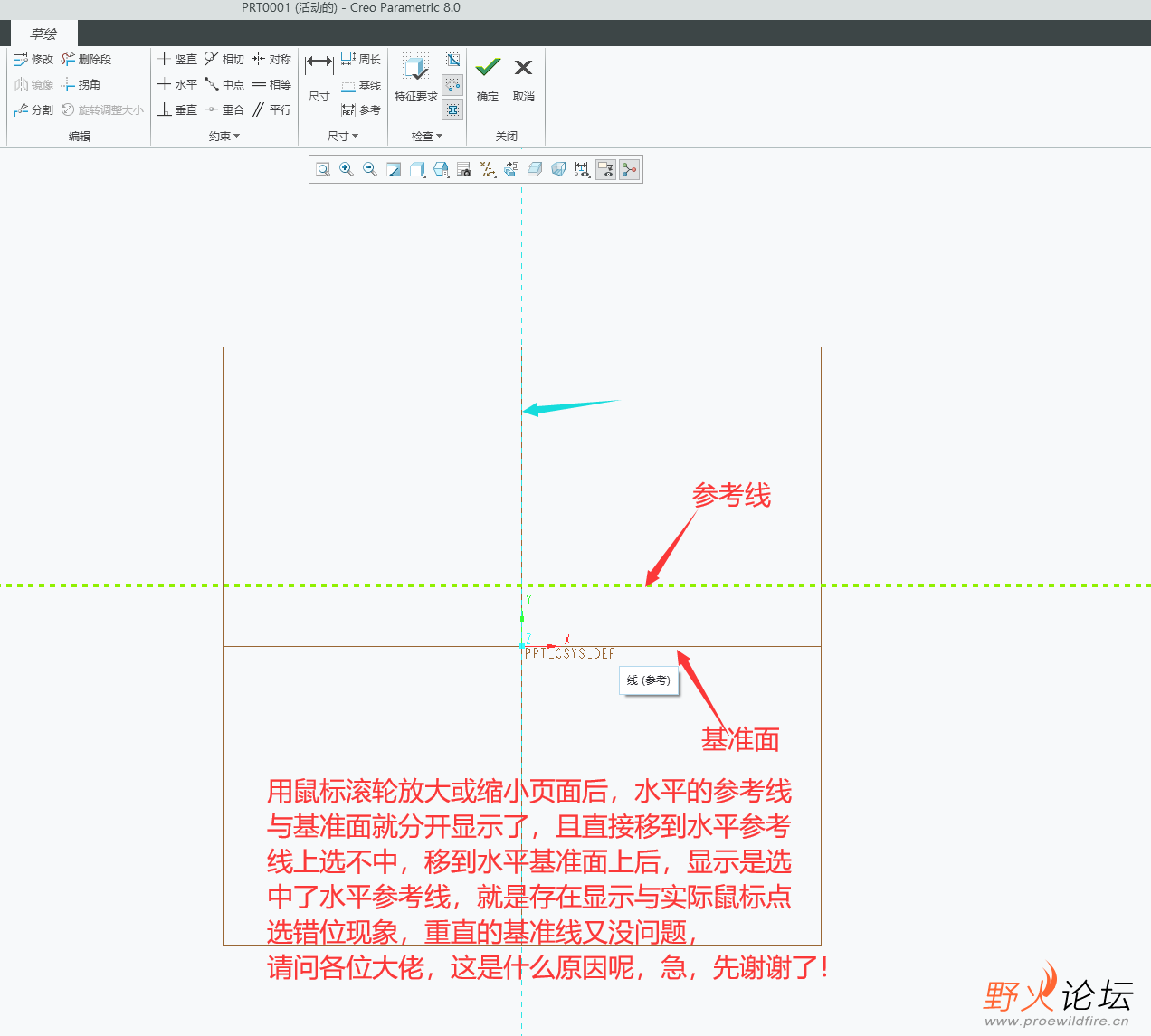
Task: Toggle the clip model display icon
Action: tap(535, 170)
